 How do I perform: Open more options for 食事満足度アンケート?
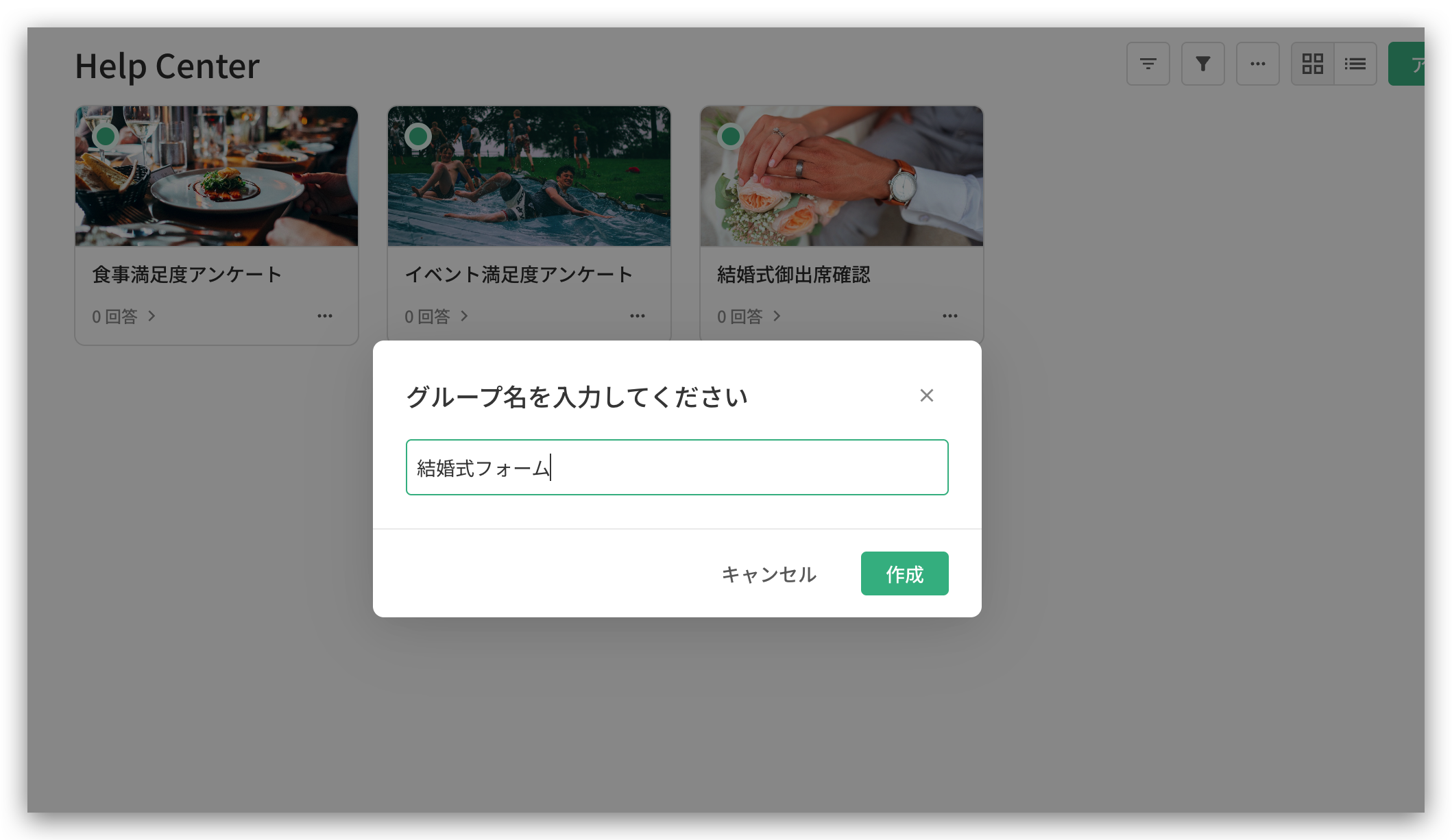[325, 316]
